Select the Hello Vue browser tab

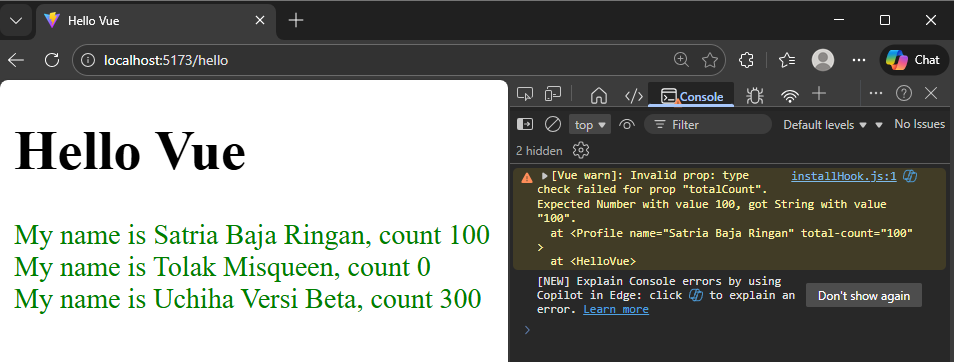coord(156,21)
